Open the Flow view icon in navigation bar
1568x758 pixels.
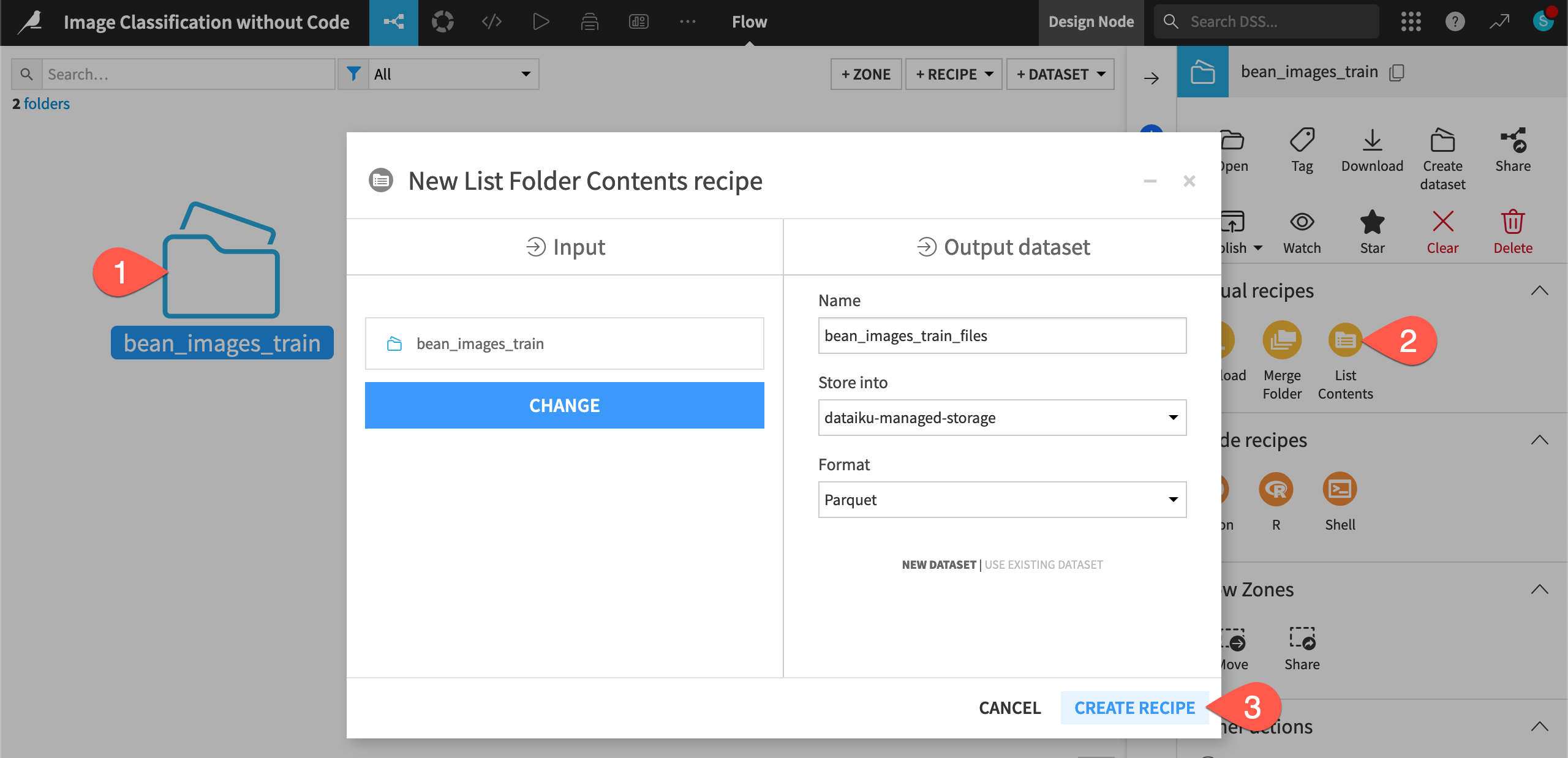pyautogui.click(x=394, y=21)
